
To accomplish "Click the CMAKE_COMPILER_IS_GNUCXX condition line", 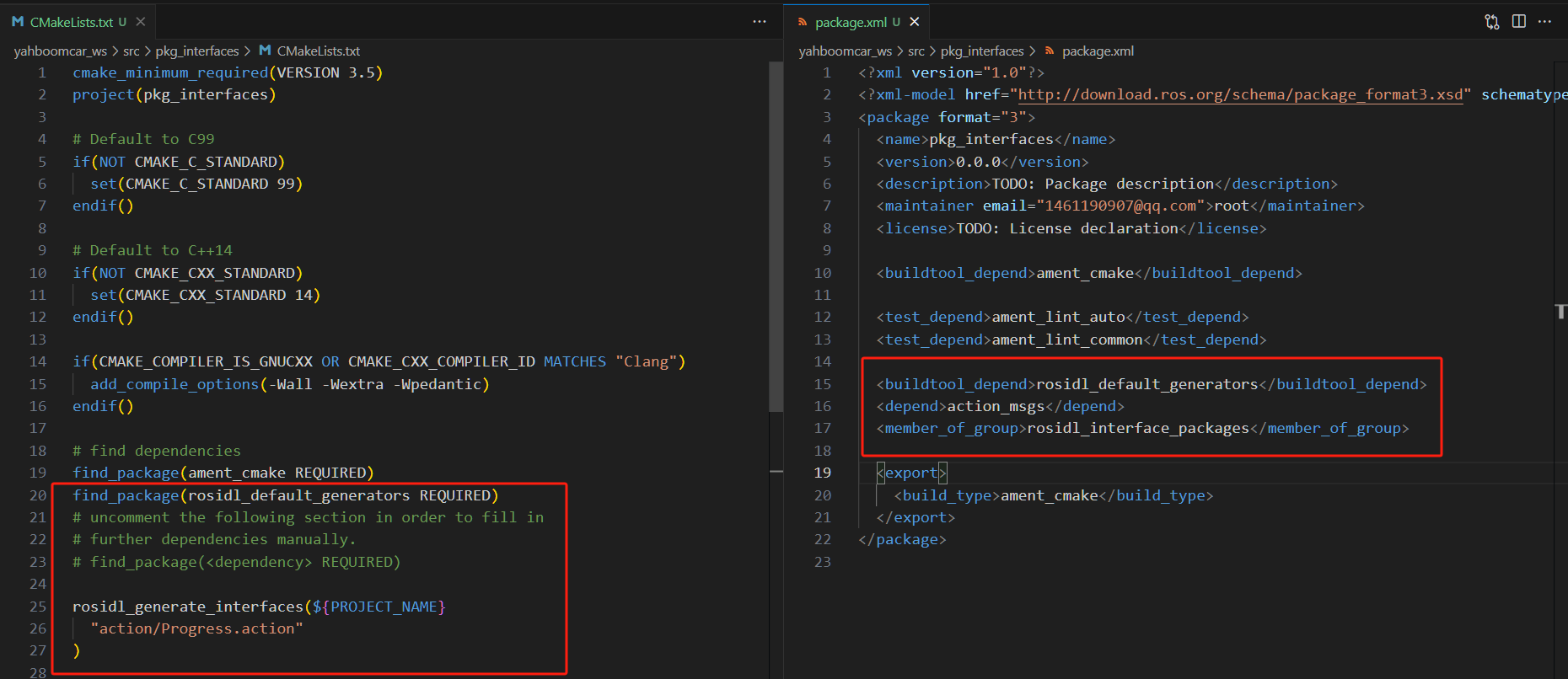I will (x=379, y=361).
